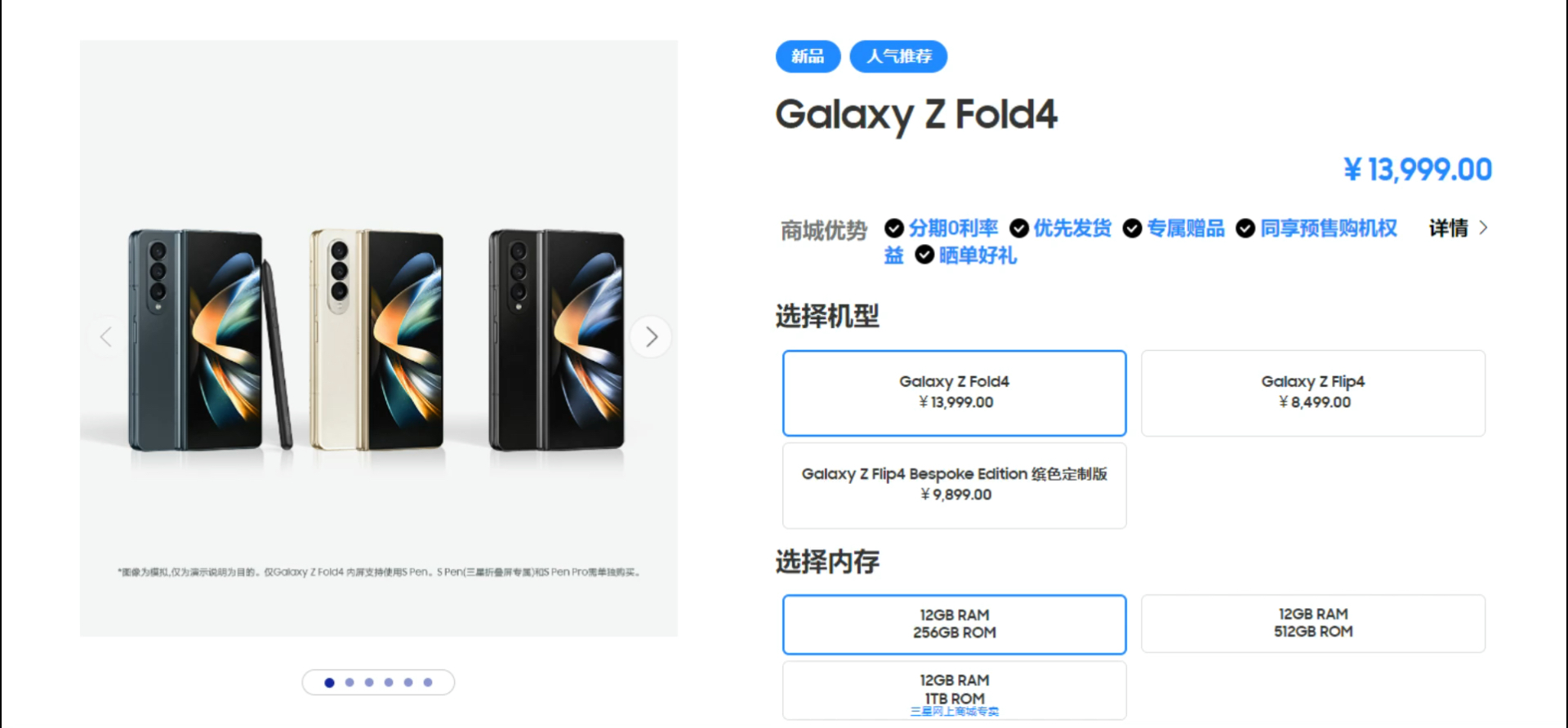Pick the 12GB RAM 1TB ROM option
The height and width of the screenshot is (728, 1568).
click(954, 690)
